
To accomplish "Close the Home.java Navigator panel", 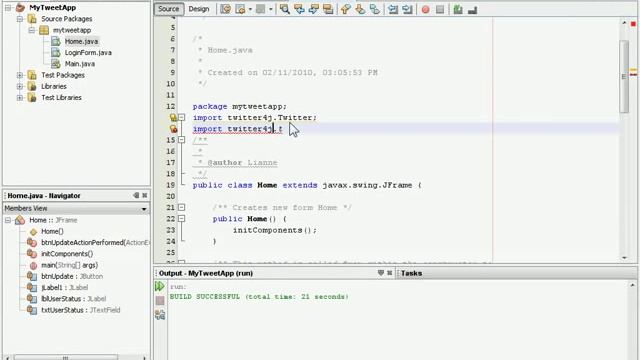I will (144, 195).
